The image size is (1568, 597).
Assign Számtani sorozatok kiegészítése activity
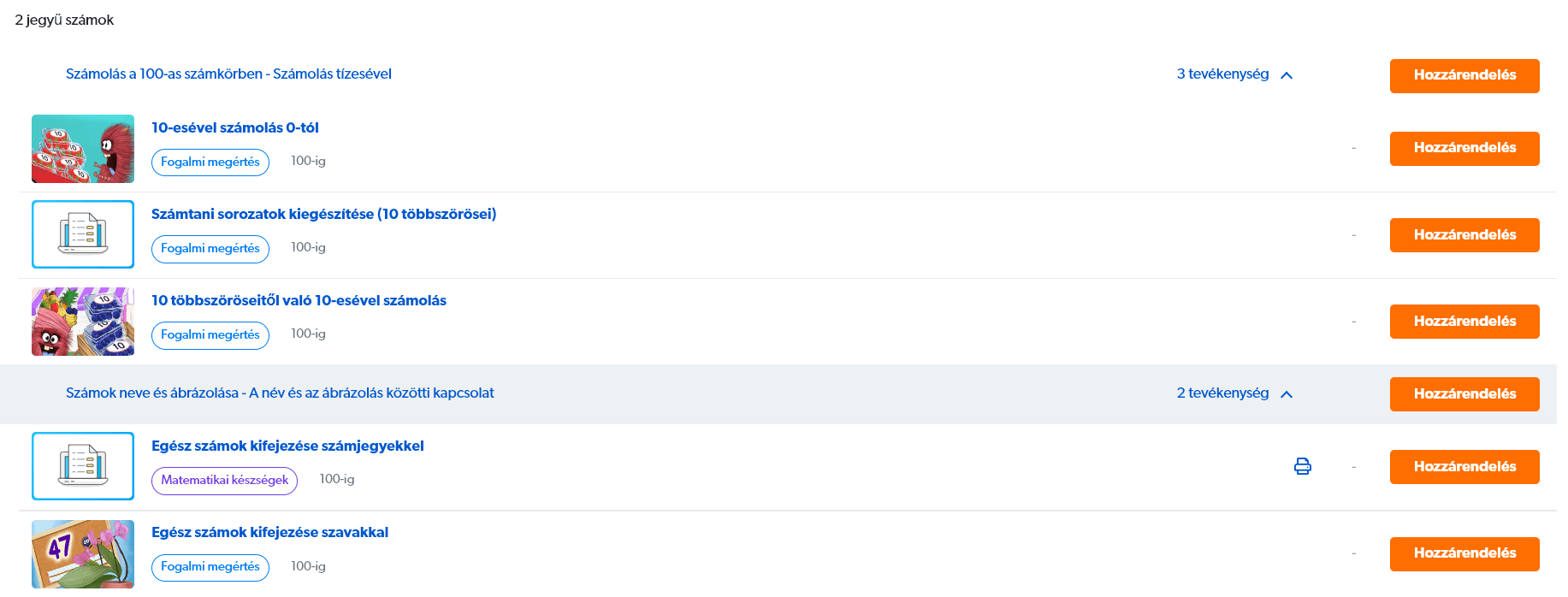(1464, 235)
